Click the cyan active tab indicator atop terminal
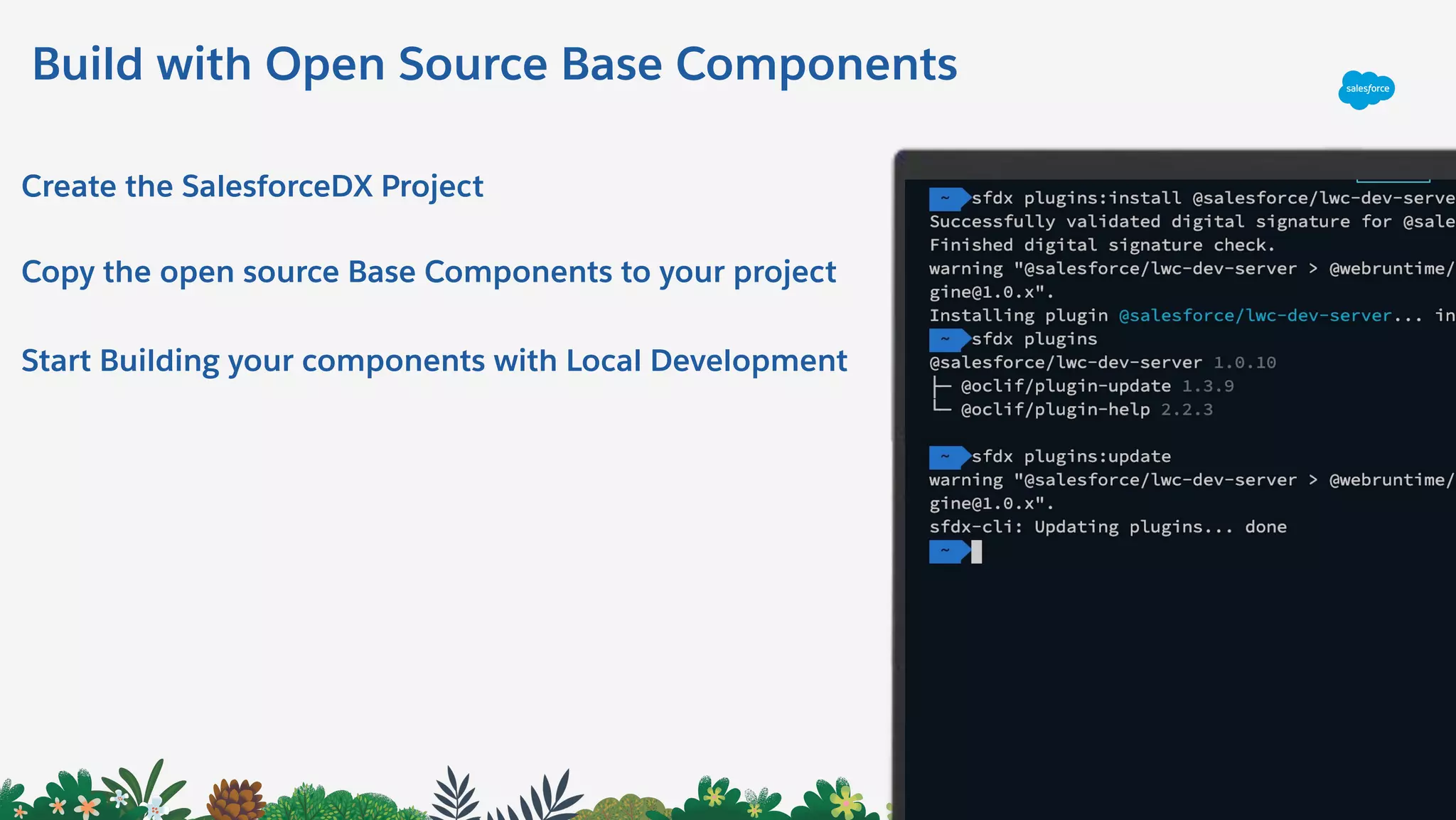 (x=1392, y=181)
